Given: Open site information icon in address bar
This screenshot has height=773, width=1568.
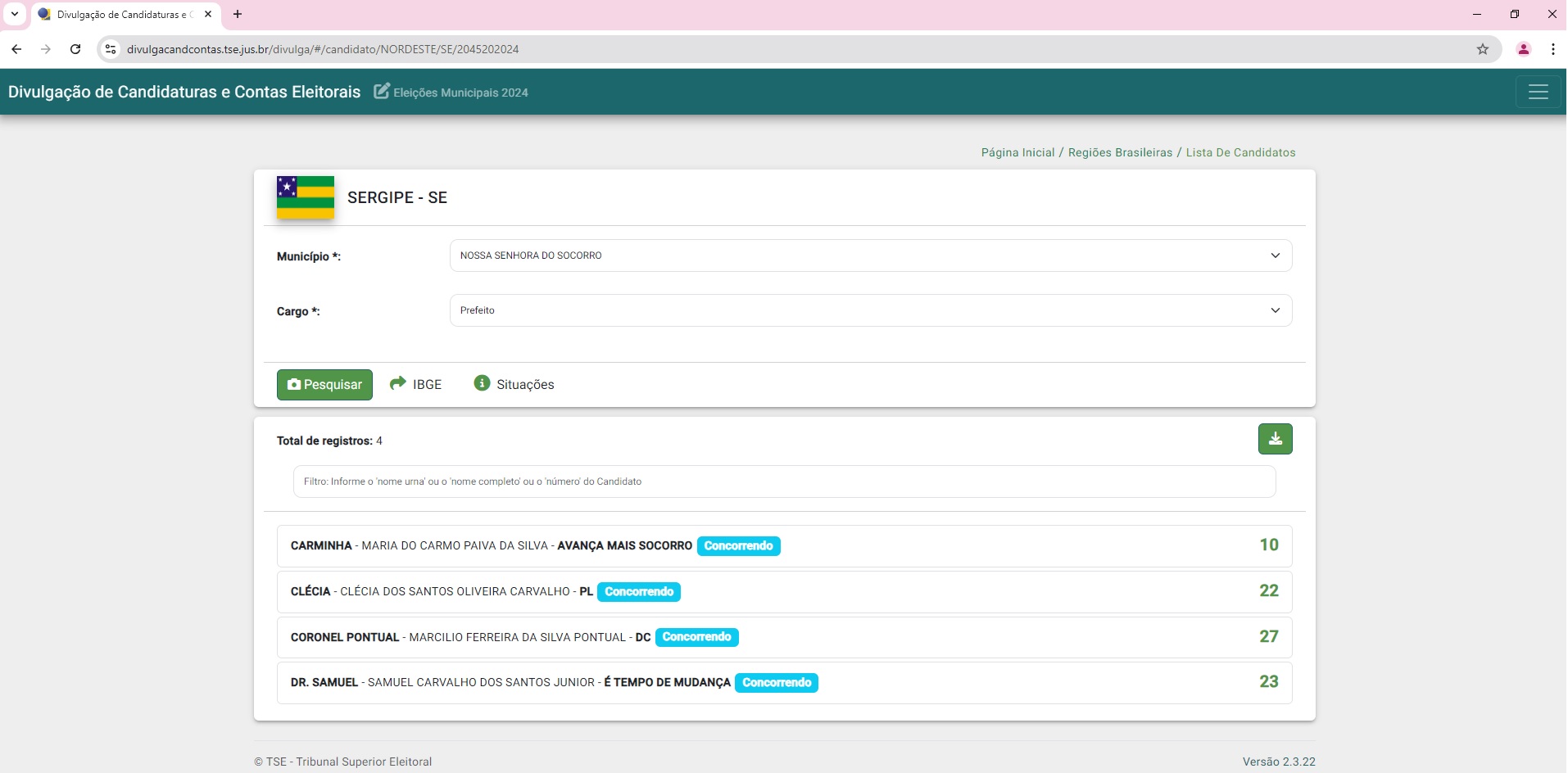Looking at the screenshot, I should [x=111, y=49].
